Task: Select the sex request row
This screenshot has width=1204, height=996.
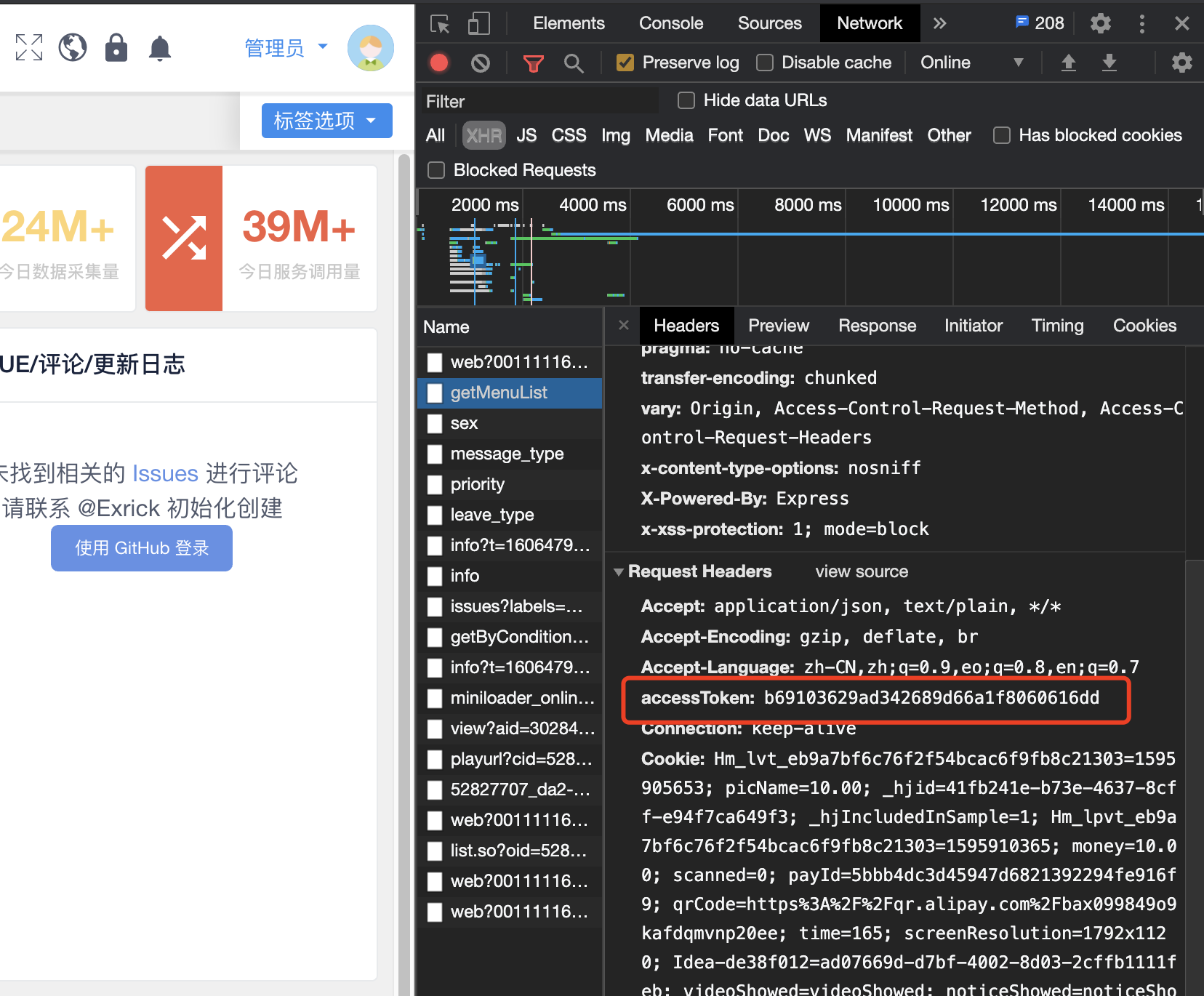Action: tap(510, 423)
